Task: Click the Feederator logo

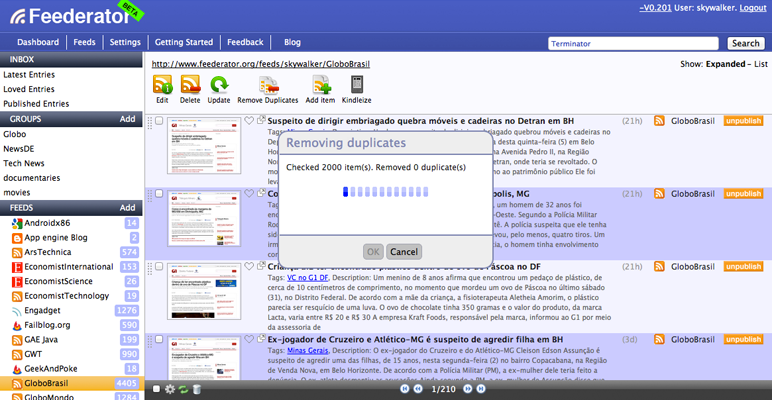Action: [70, 16]
